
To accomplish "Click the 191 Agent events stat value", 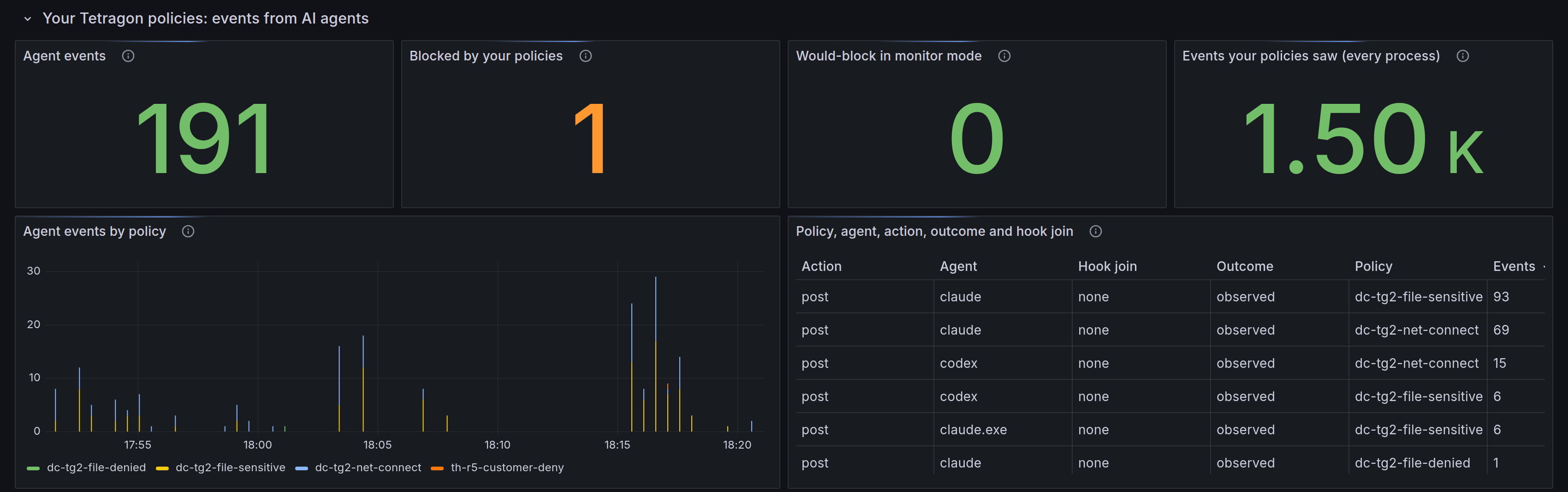I will pos(204,138).
